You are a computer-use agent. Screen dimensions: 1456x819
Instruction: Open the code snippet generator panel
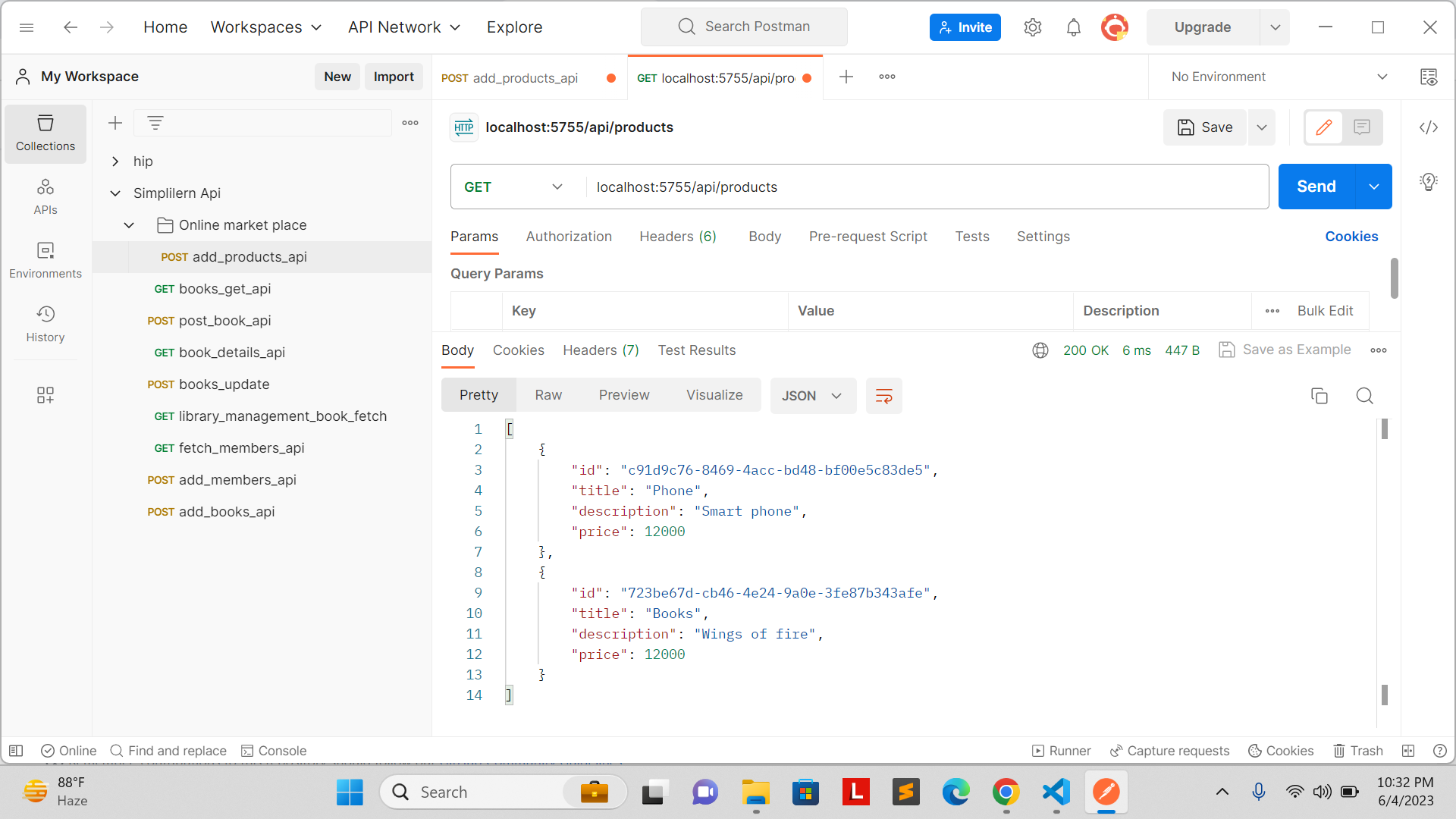pyautogui.click(x=1428, y=127)
